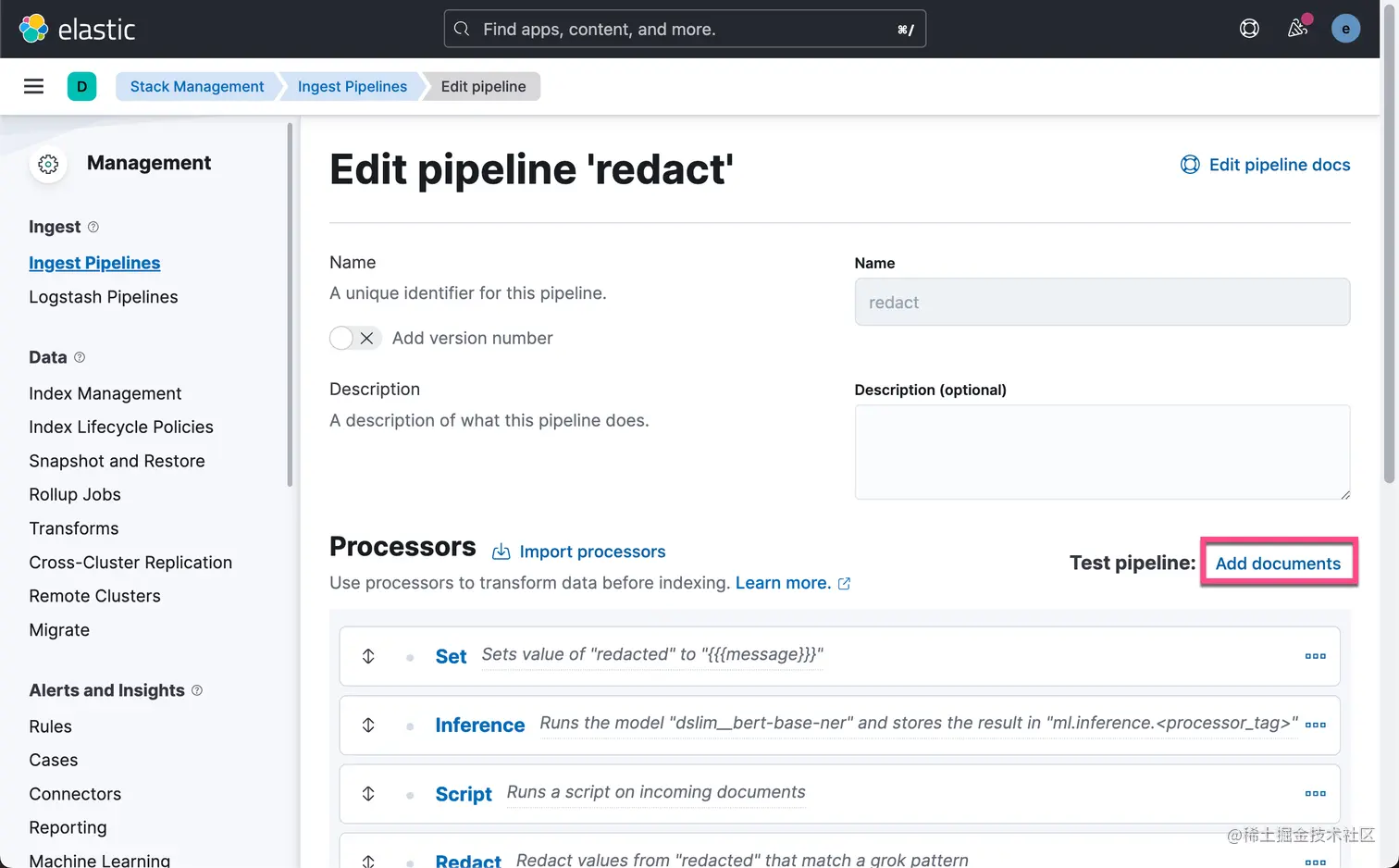Image resolution: width=1399 pixels, height=868 pixels.
Task: Click the Description text area
Action: point(1101,452)
